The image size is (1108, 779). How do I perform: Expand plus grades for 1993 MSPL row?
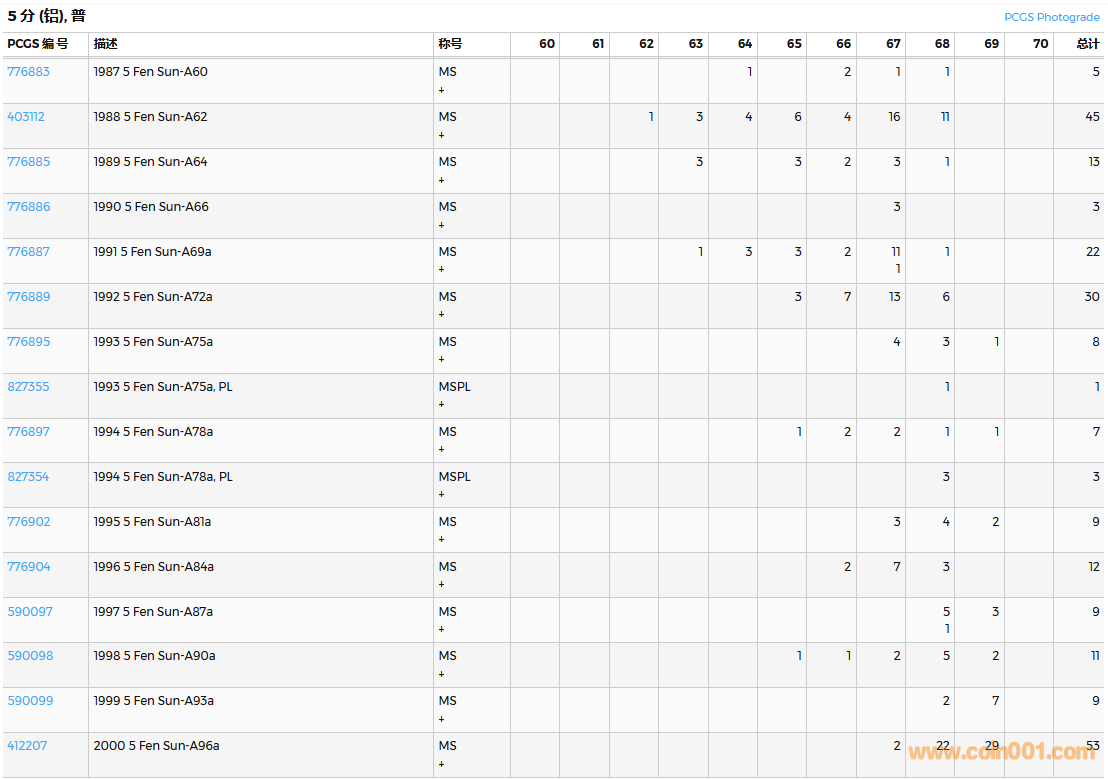[x=441, y=405]
